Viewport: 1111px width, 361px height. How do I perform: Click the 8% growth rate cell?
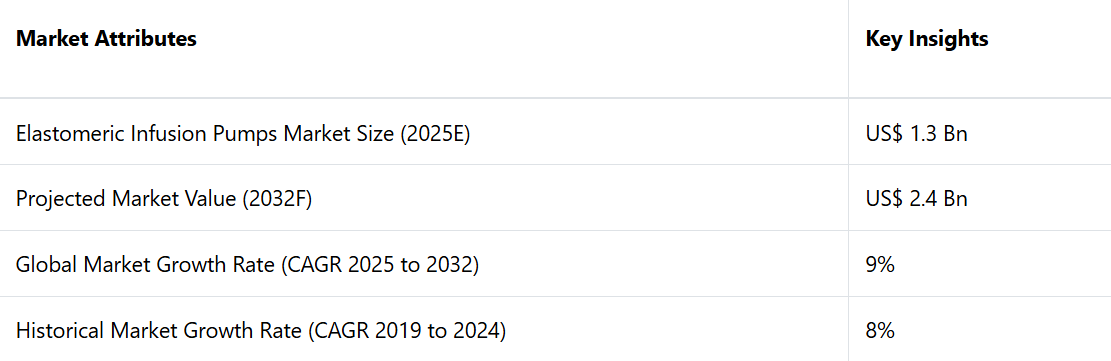pyautogui.click(x=880, y=331)
